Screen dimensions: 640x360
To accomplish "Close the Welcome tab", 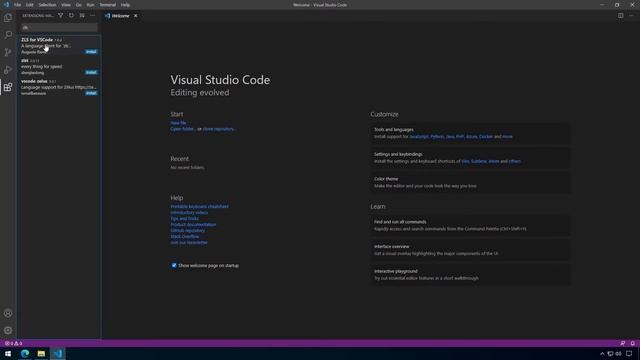I will (136, 16).
